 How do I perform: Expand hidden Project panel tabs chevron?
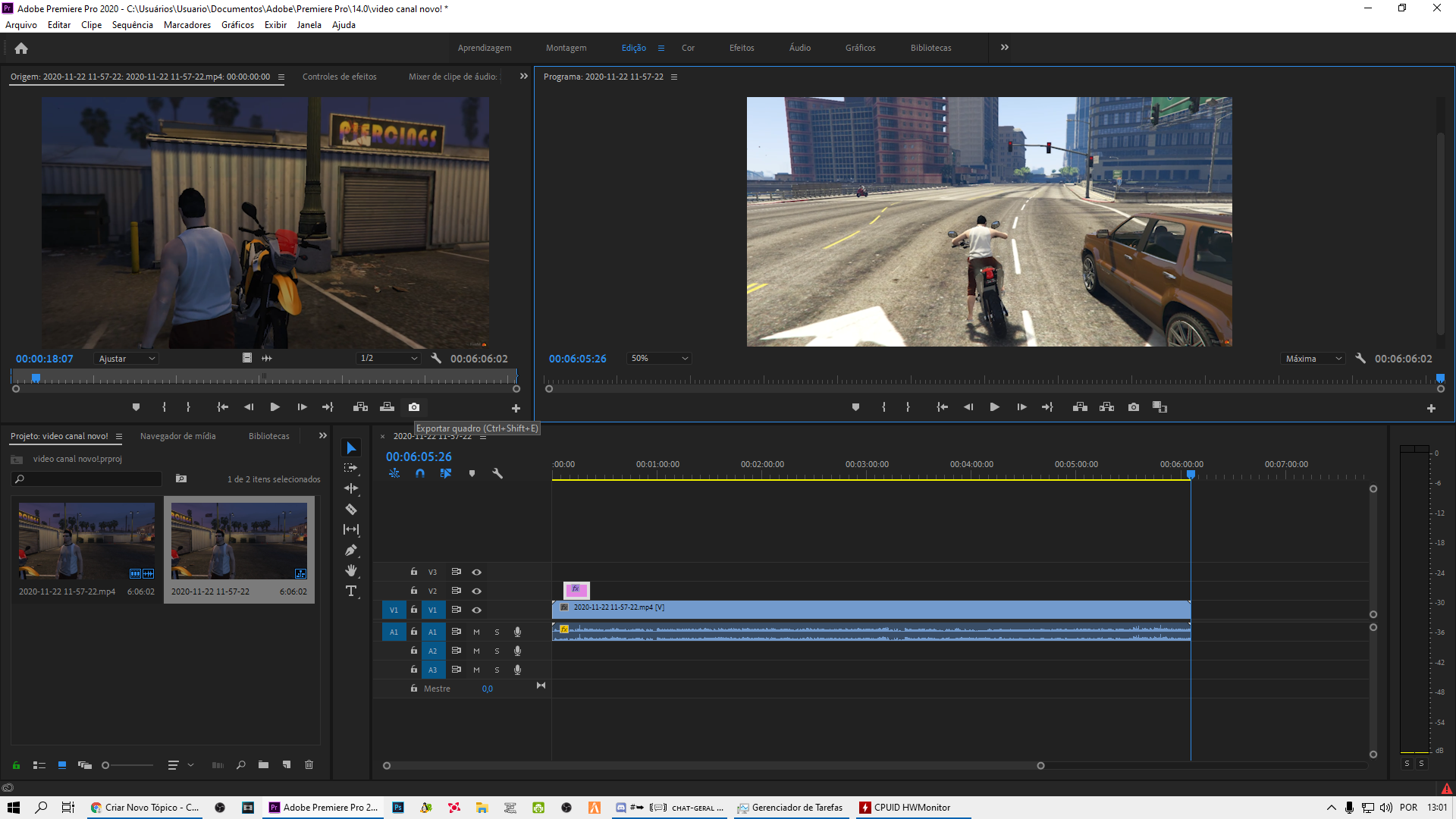[x=323, y=435]
